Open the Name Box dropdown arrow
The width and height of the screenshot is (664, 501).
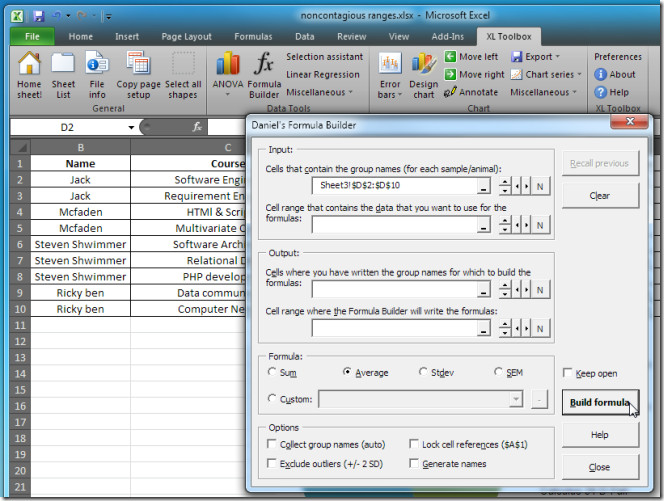pyautogui.click(x=131, y=127)
